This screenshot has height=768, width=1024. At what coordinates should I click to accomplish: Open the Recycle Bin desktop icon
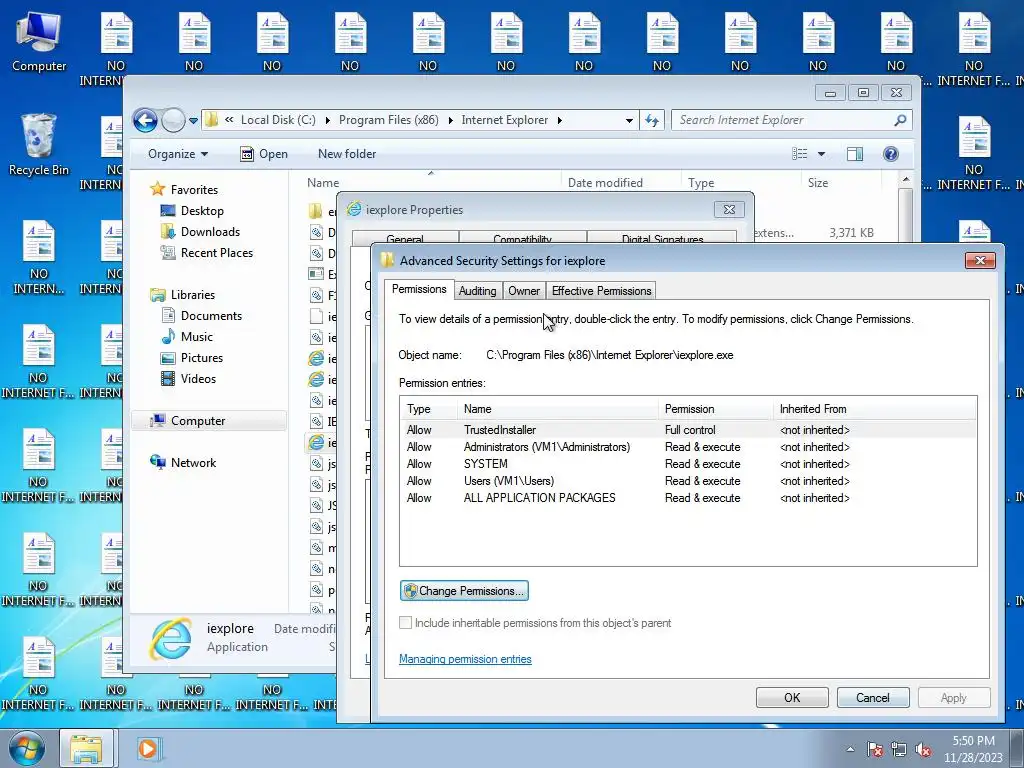[39, 145]
